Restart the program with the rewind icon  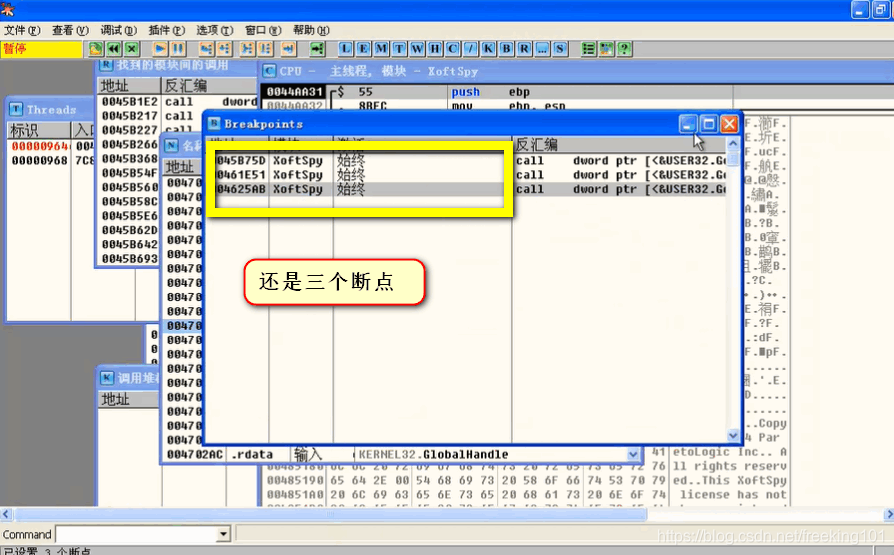click(113, 49)
